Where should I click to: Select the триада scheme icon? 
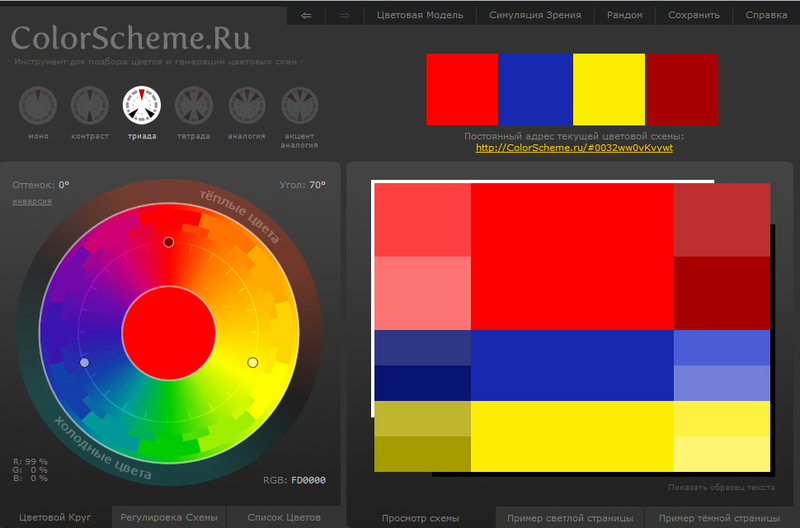142,105
